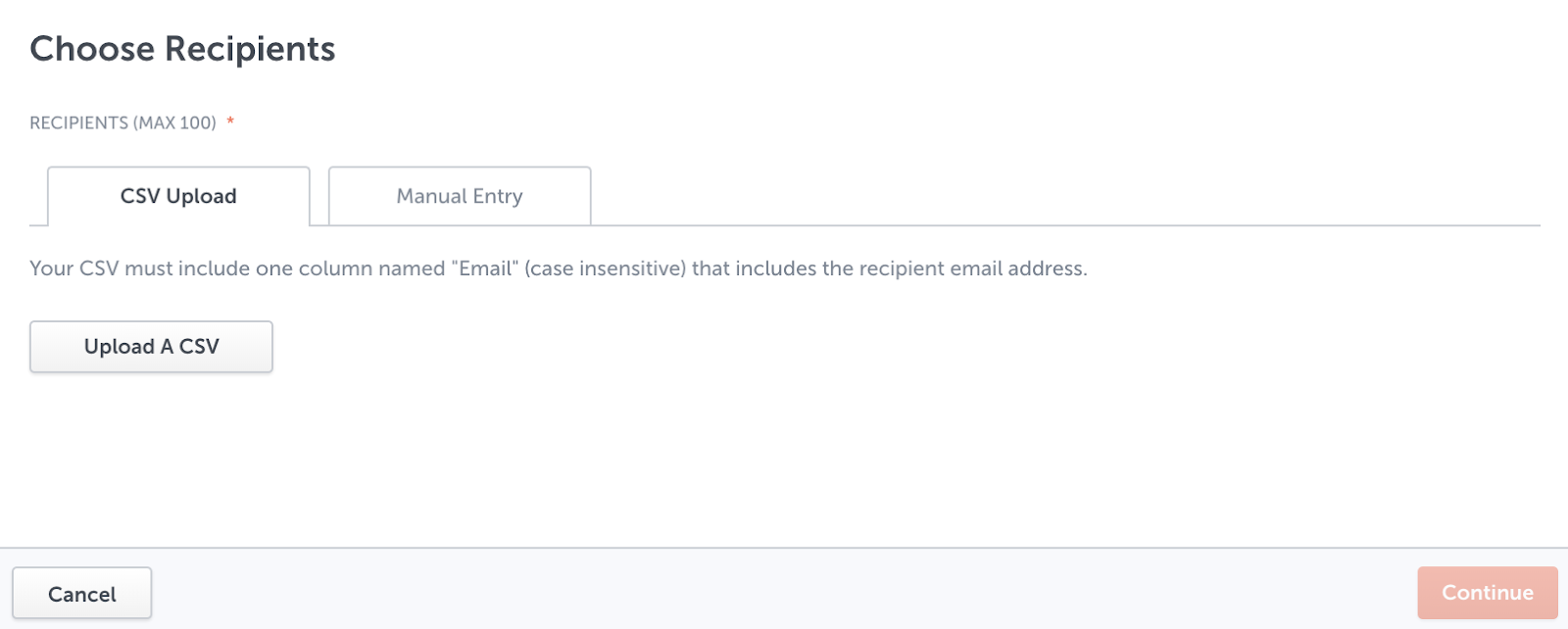Click the quoted "Email" word in instructions
1568x629 pixels.
486,268
